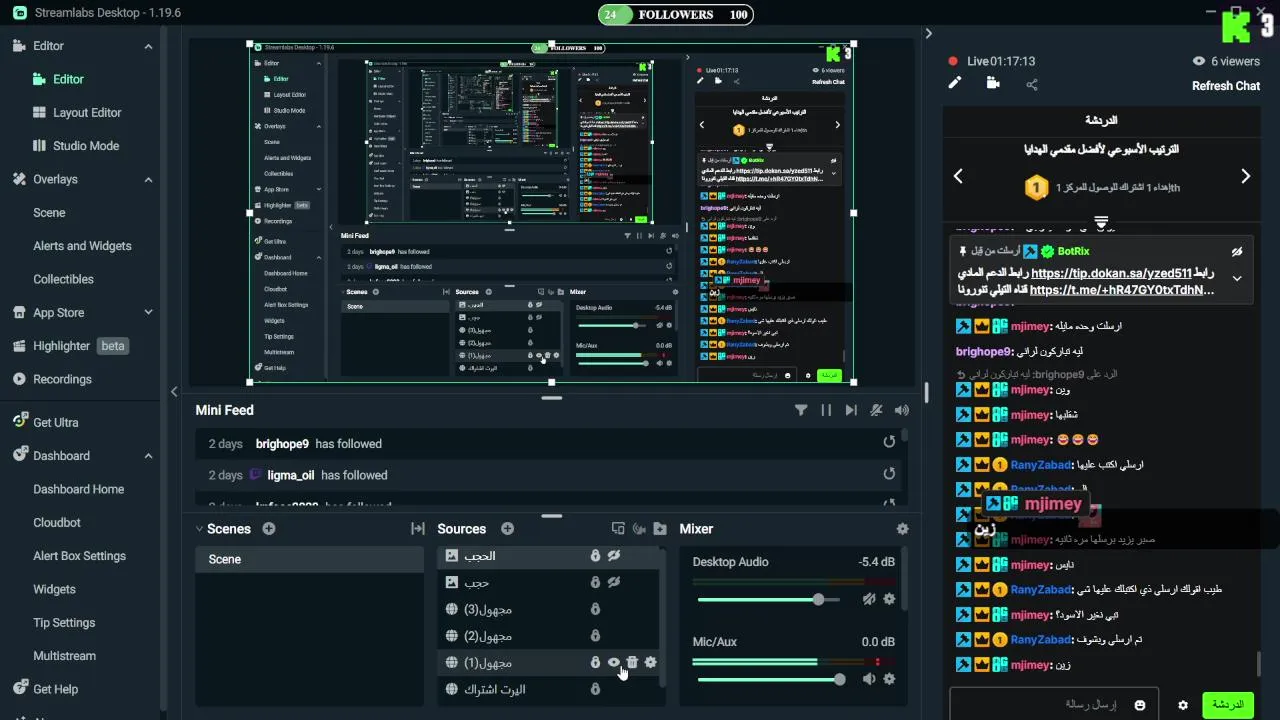Add a new scene with plus icon

point(268,529)
